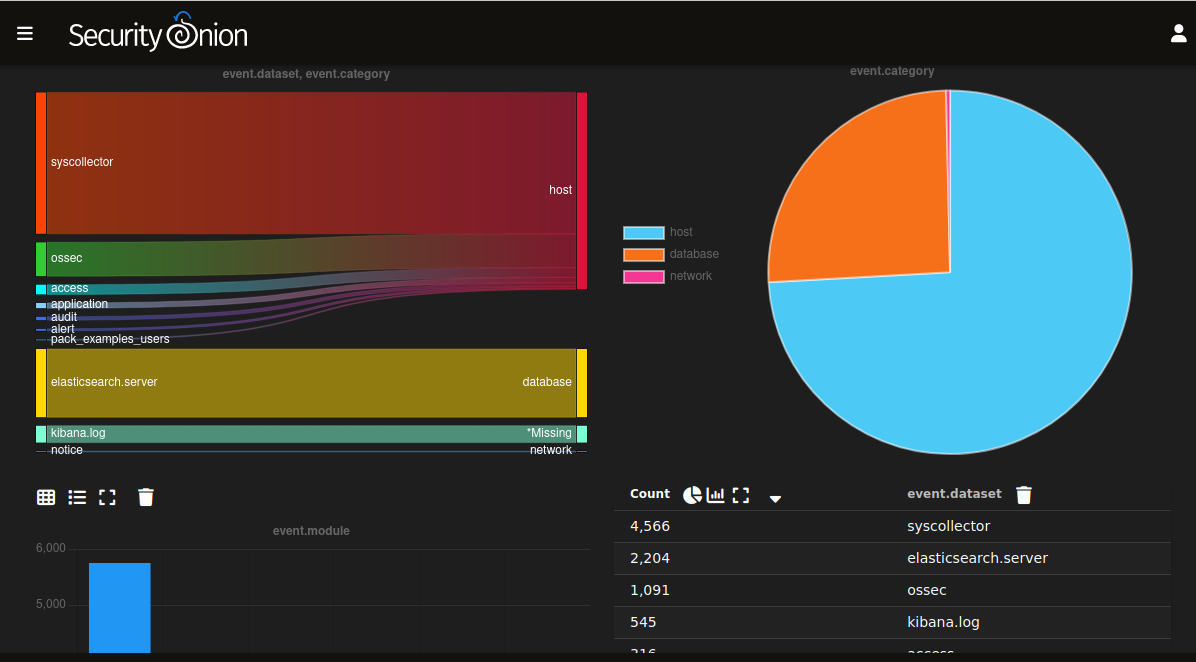Remove the event.dataset column with trash icon
This screenshot has height=662, width=1196.
click(x=1024, y=495)
